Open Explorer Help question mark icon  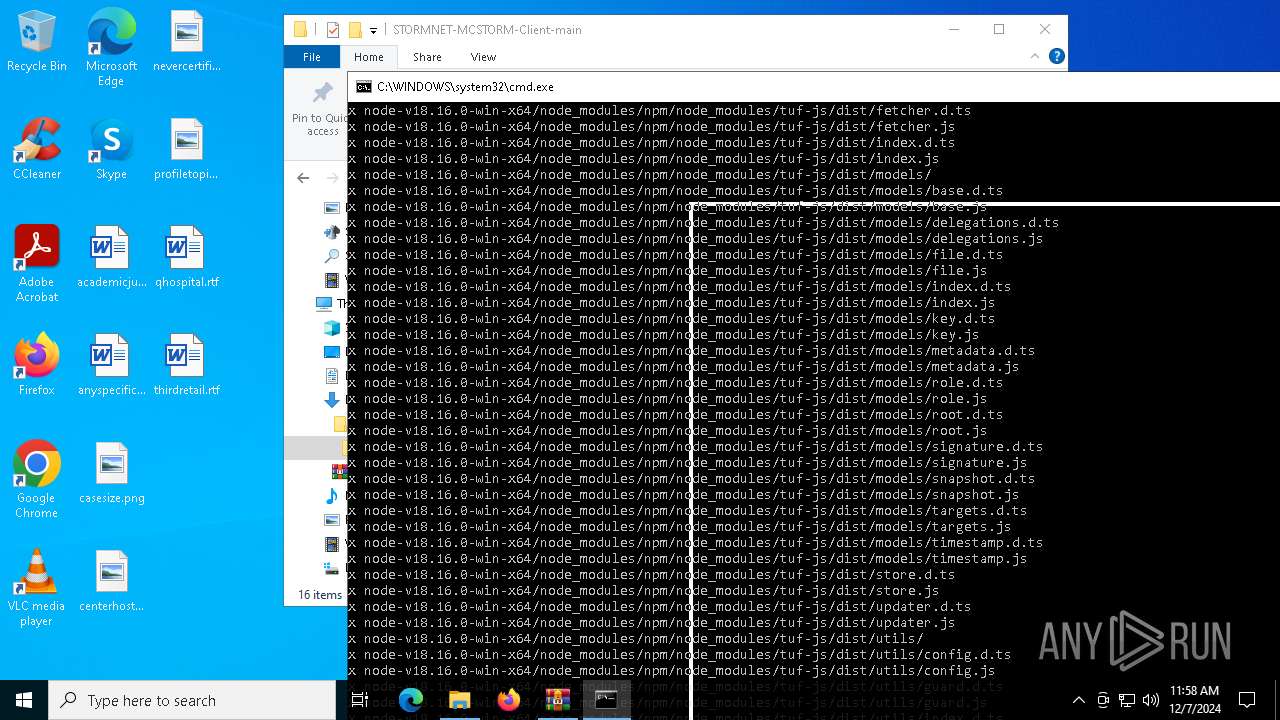(x=1056, y=57)
